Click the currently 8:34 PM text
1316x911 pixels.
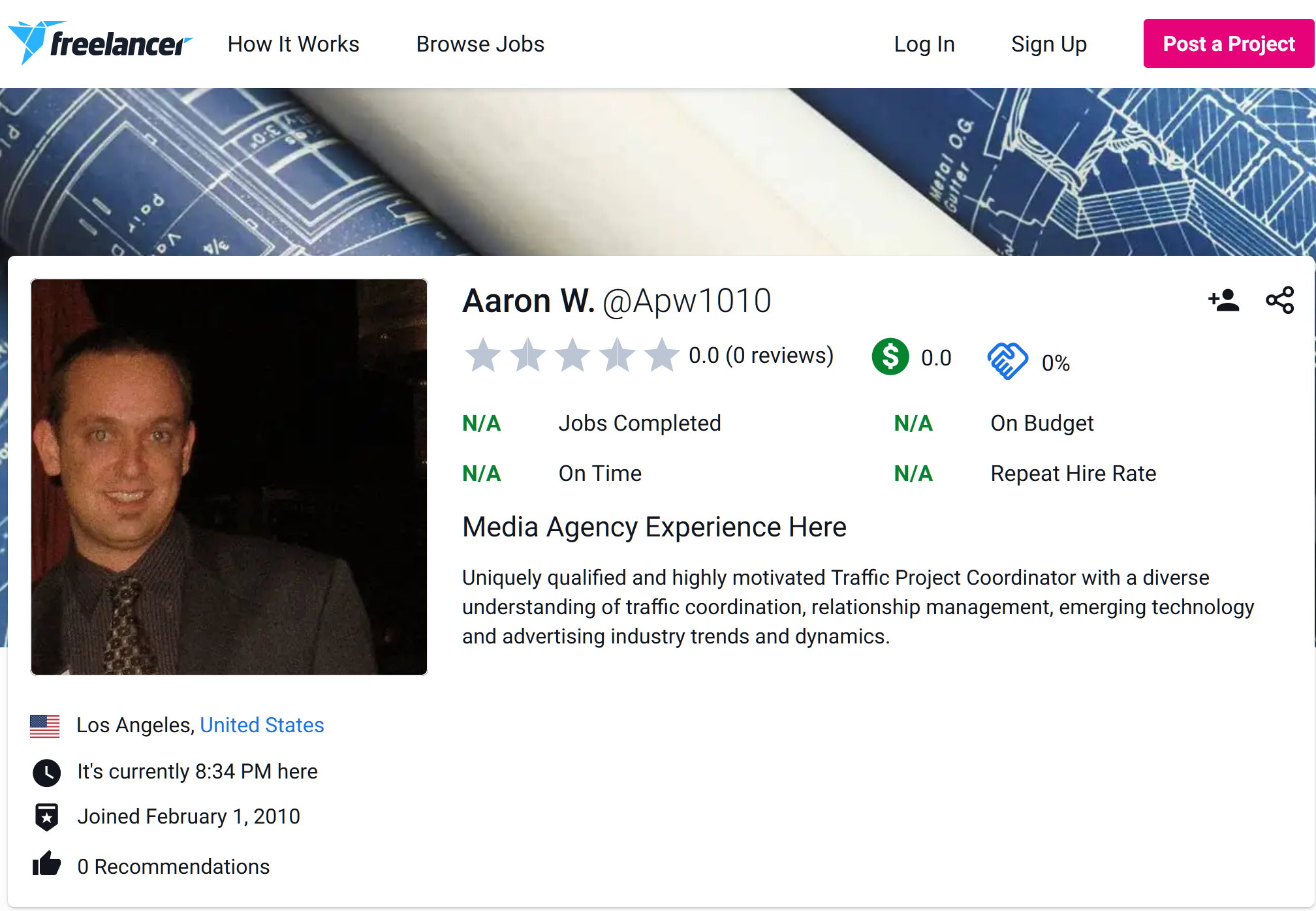point(197,771)
